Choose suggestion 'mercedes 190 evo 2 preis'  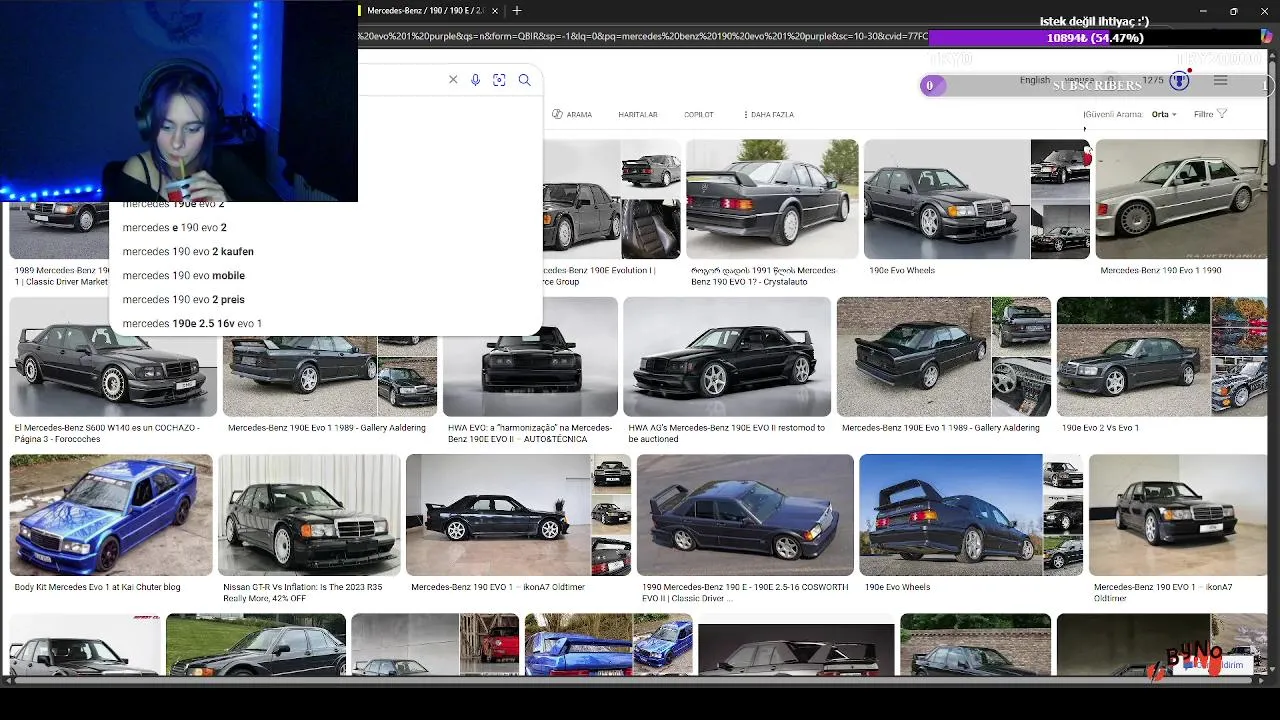(x=184, y=299)
